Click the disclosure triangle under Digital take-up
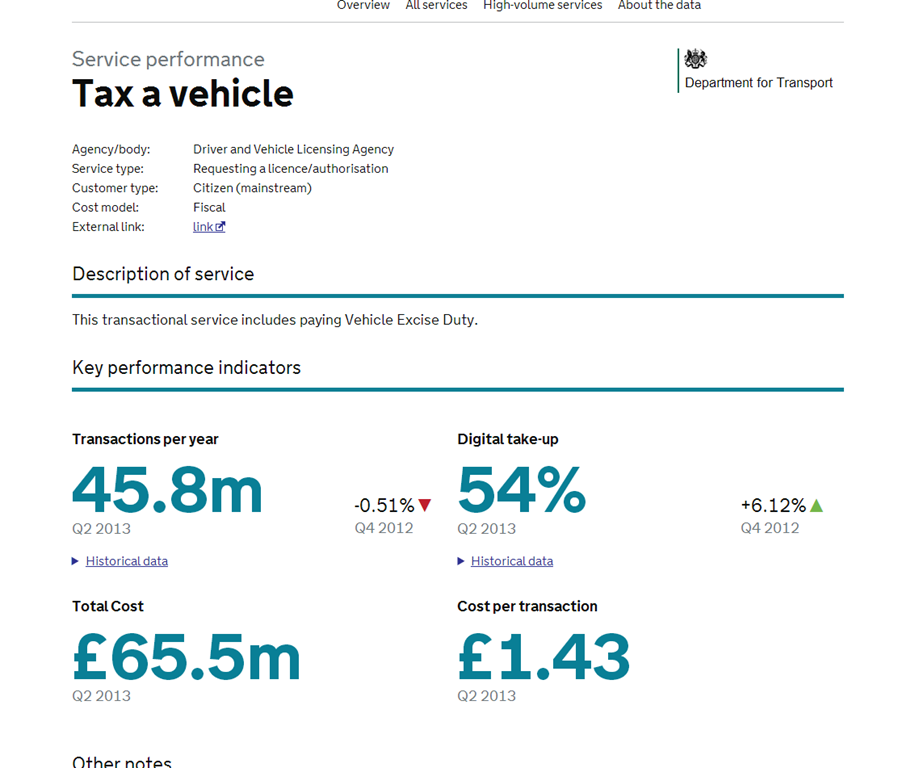This screenshot has width=915, height=768. pos(461,561)
